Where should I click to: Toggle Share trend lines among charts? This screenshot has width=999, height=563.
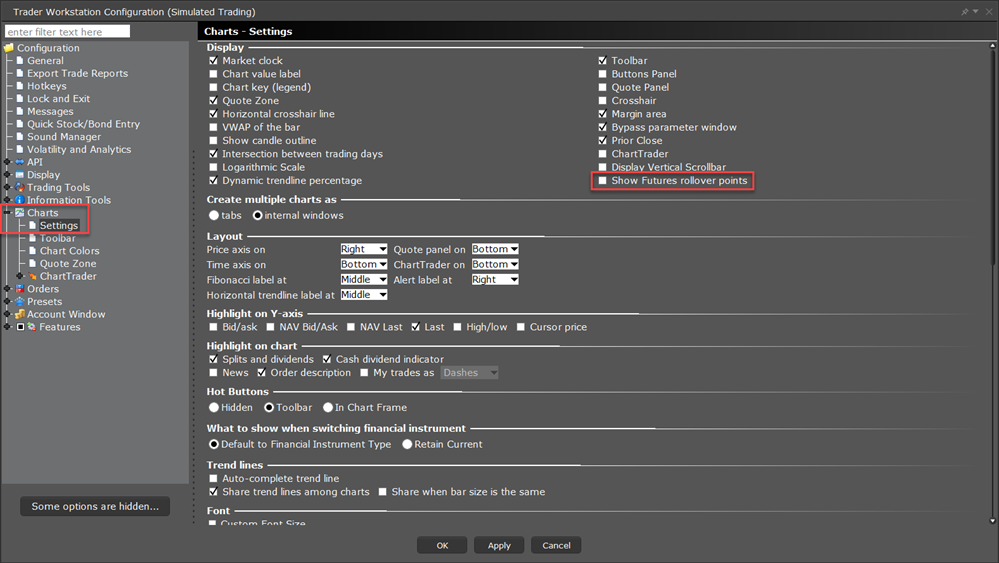click(x=213, y=492)
